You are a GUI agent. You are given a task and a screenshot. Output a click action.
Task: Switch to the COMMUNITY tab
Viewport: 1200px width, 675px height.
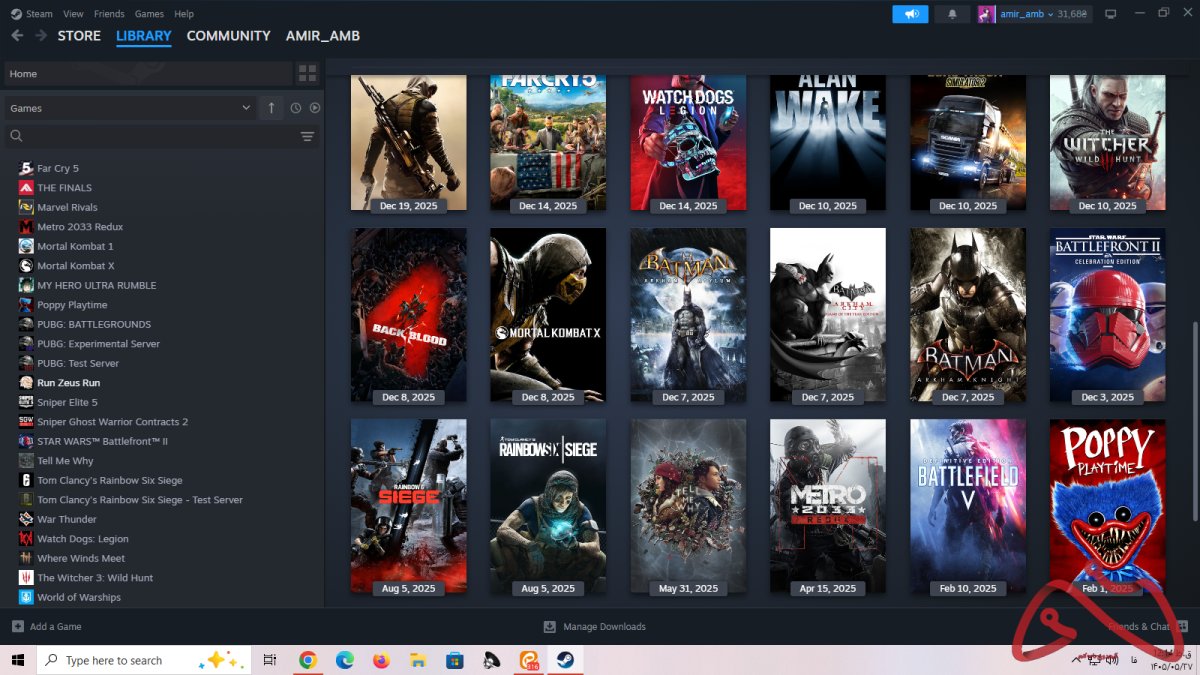click(229, 35)
